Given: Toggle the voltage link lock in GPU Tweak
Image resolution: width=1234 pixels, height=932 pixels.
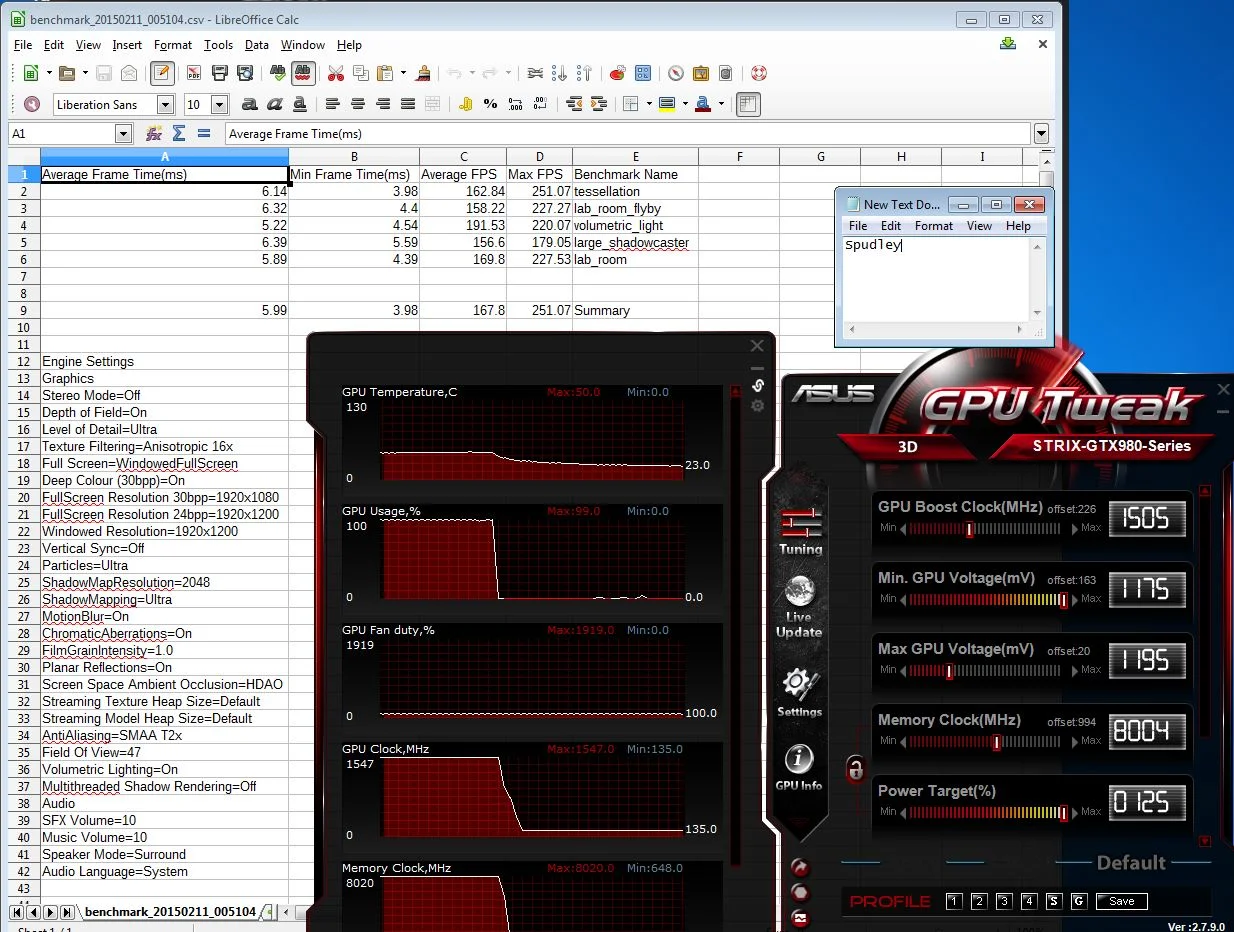Looking at the screenshot, I should pyautogui.click(x=855, y=768).
